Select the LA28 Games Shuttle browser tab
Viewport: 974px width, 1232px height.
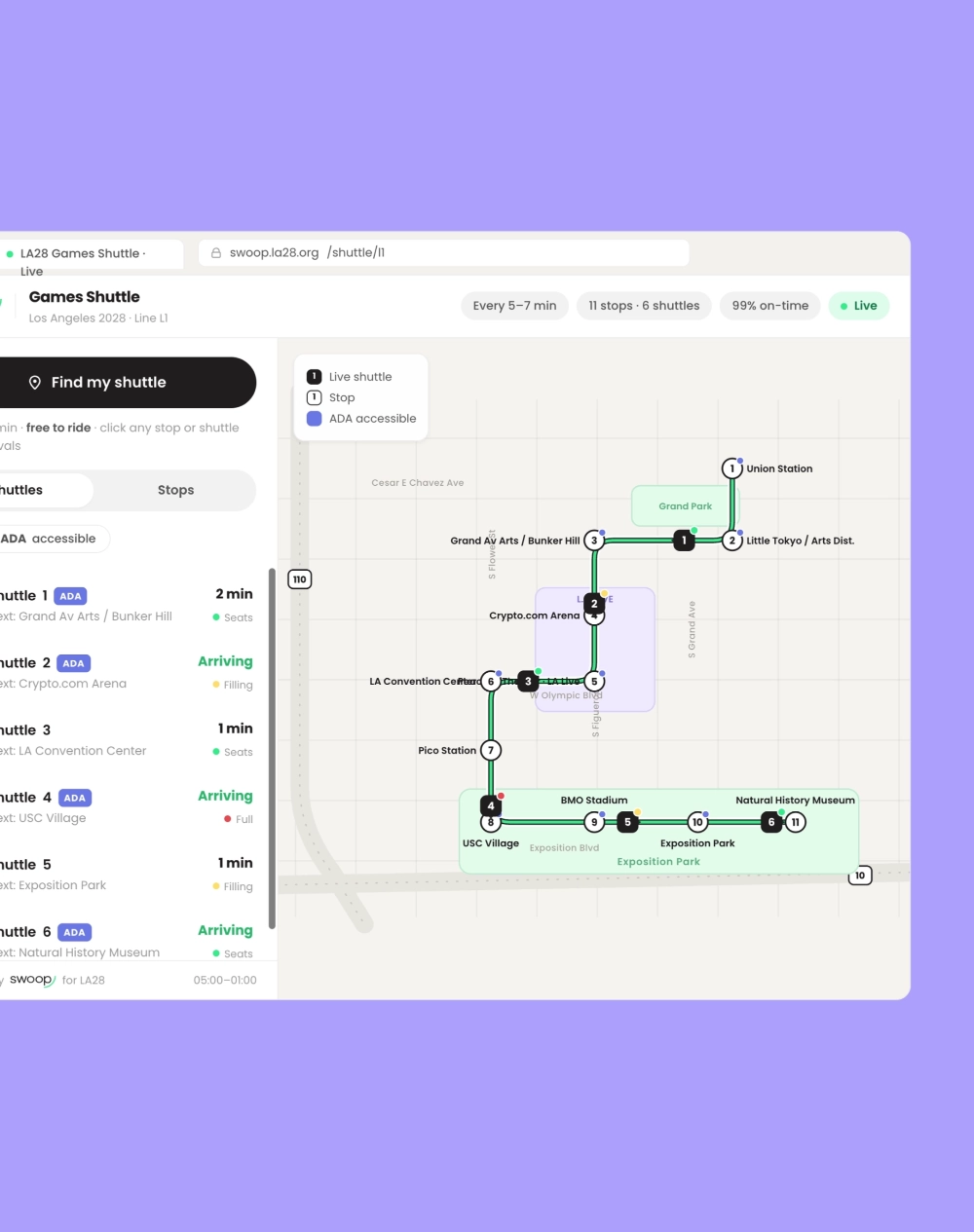point(92,253)
